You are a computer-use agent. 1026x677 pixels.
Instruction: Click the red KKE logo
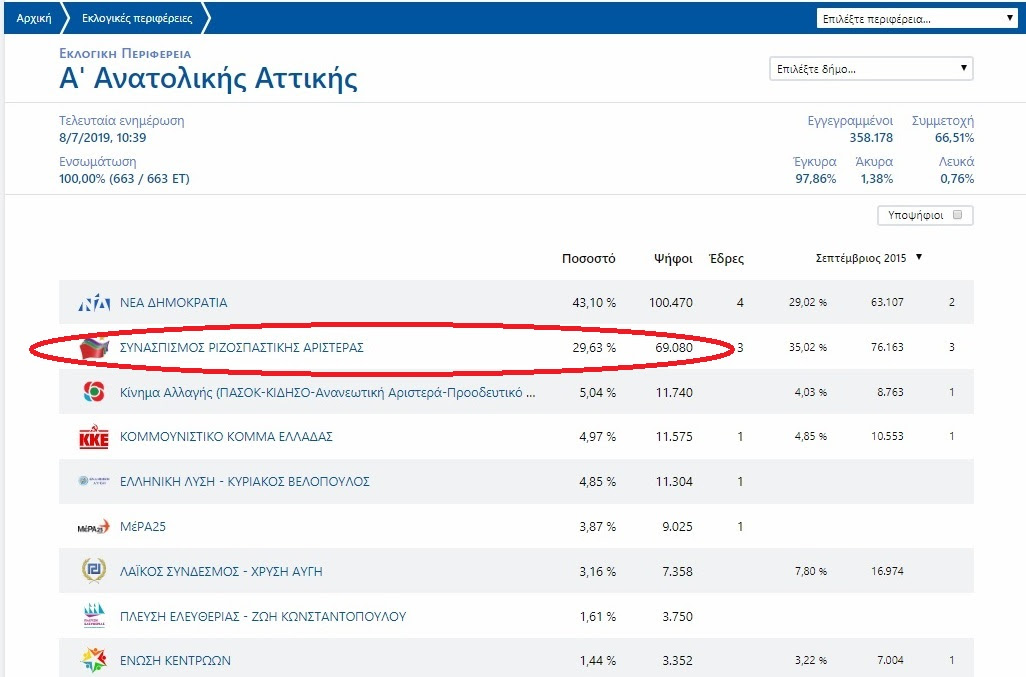(94, 436)
